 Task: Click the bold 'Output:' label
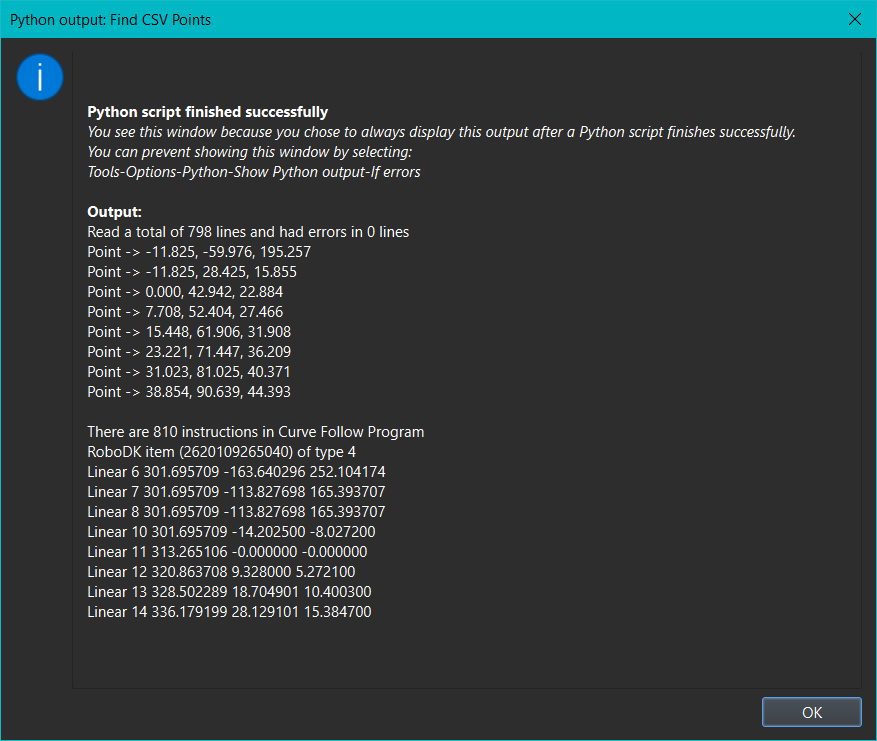115,212
